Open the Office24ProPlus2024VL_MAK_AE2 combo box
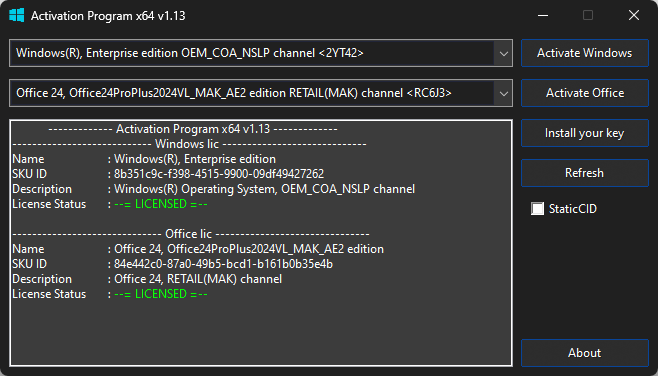Viewport: 658px width, 376px height. 261,93
